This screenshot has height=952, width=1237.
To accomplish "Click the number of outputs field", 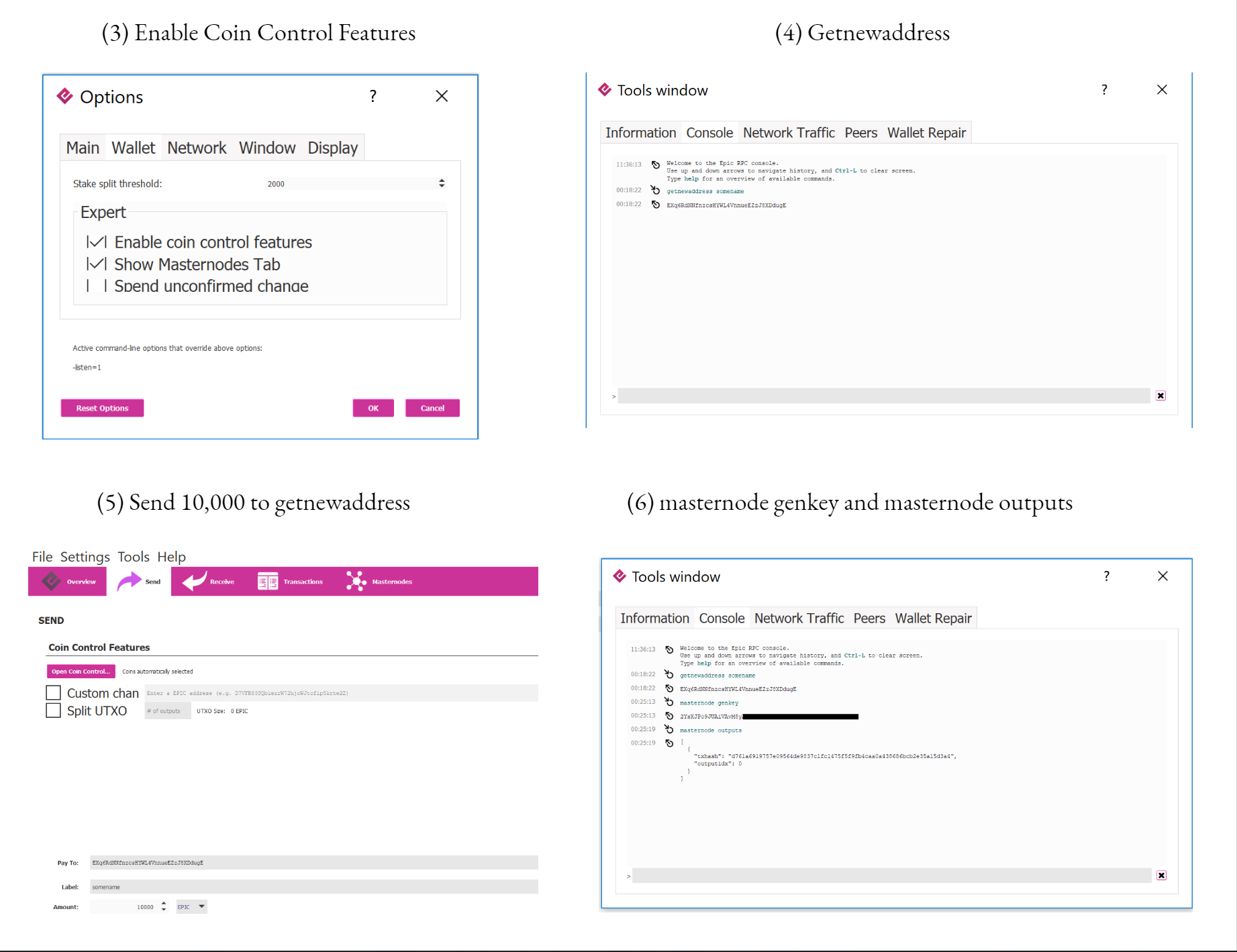I will point(167,711).
